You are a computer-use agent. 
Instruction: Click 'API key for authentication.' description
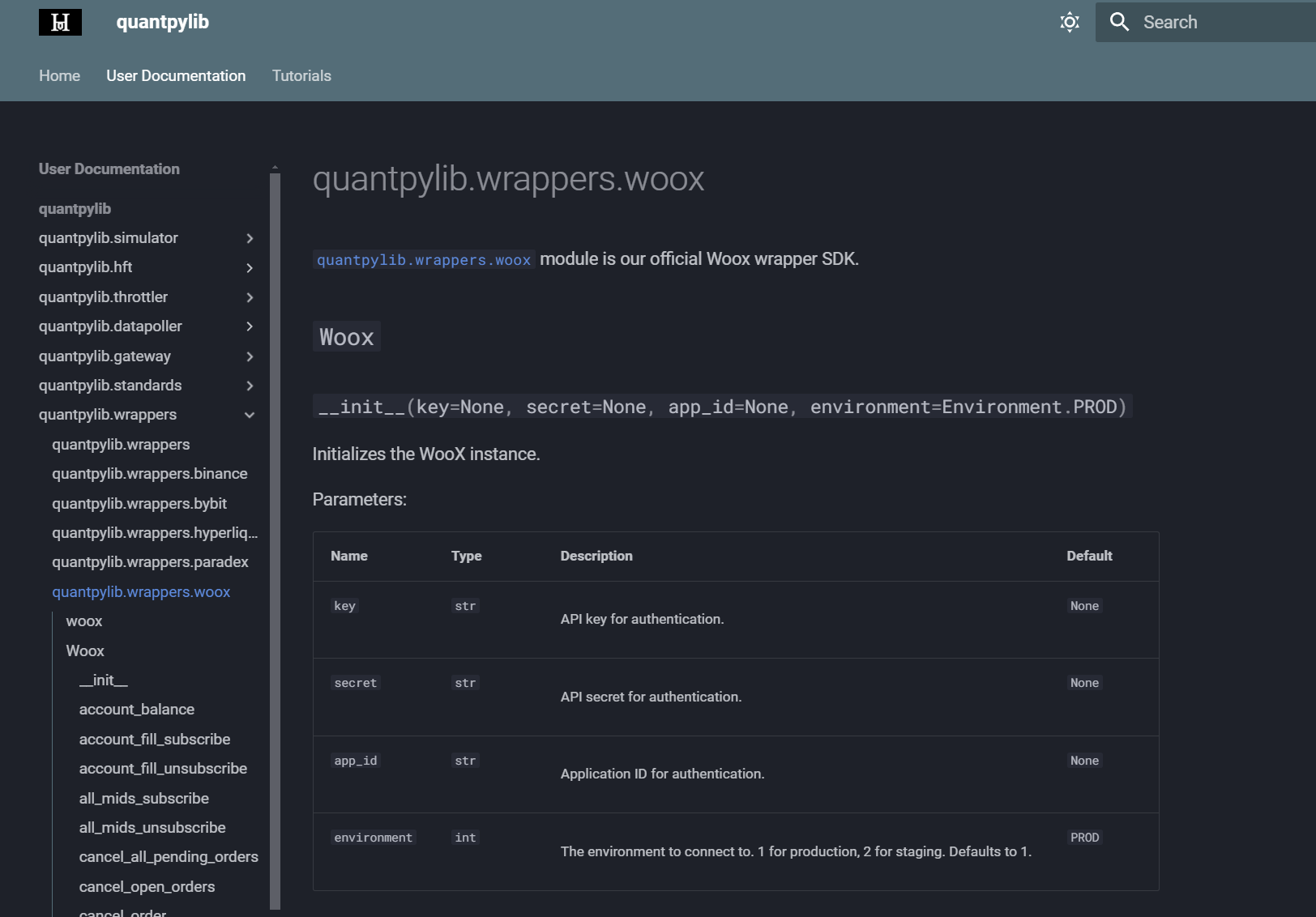click(x=642, y=619)
